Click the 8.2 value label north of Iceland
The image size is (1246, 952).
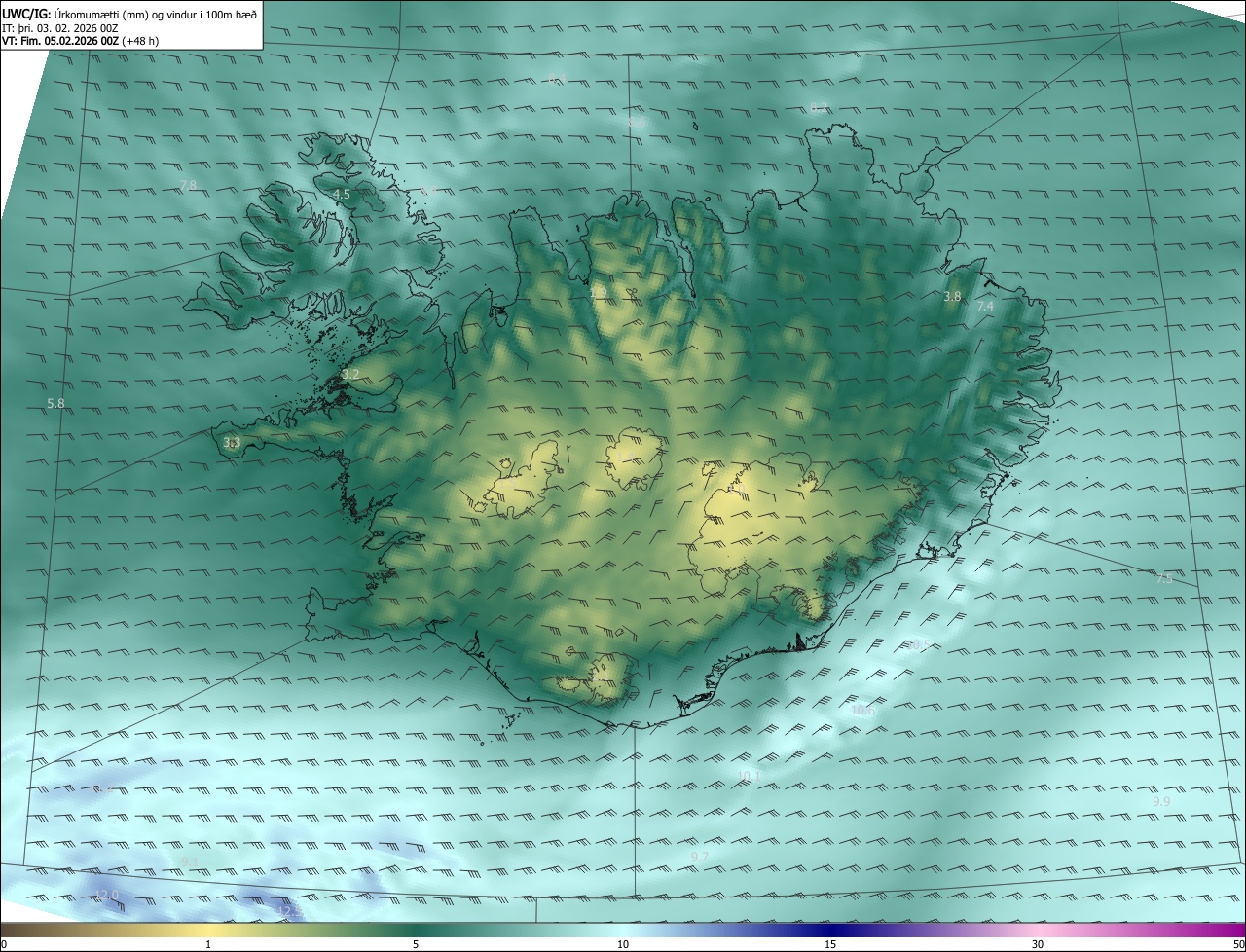pos(819,106)
